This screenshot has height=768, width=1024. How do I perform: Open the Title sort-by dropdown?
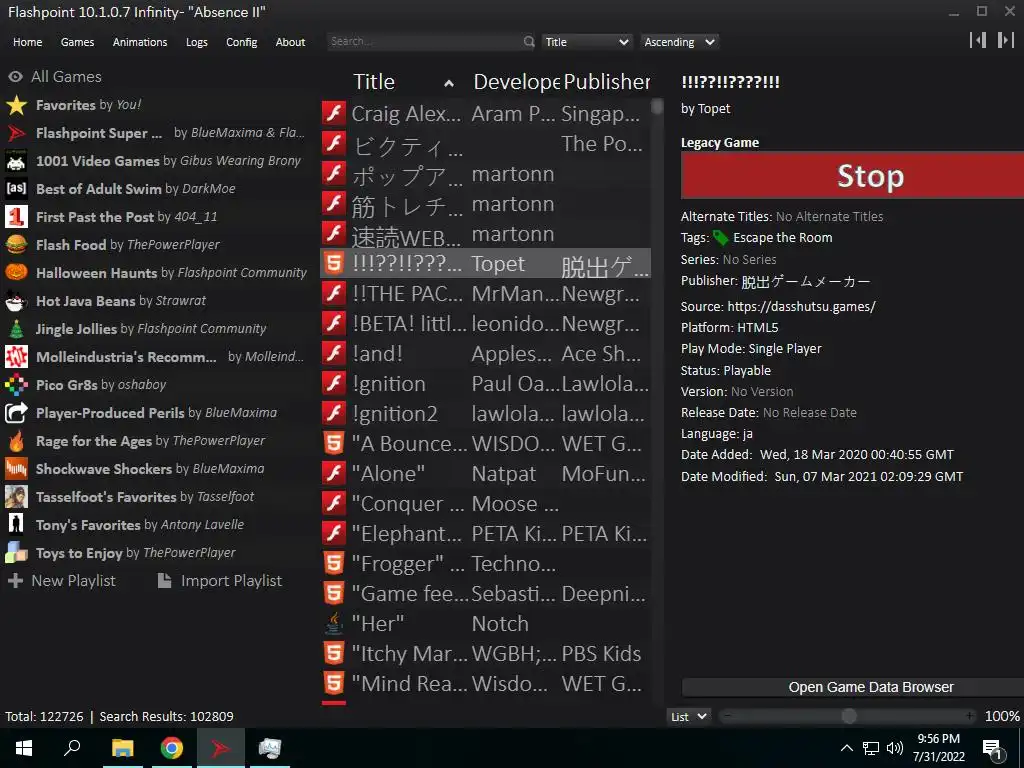586,42
